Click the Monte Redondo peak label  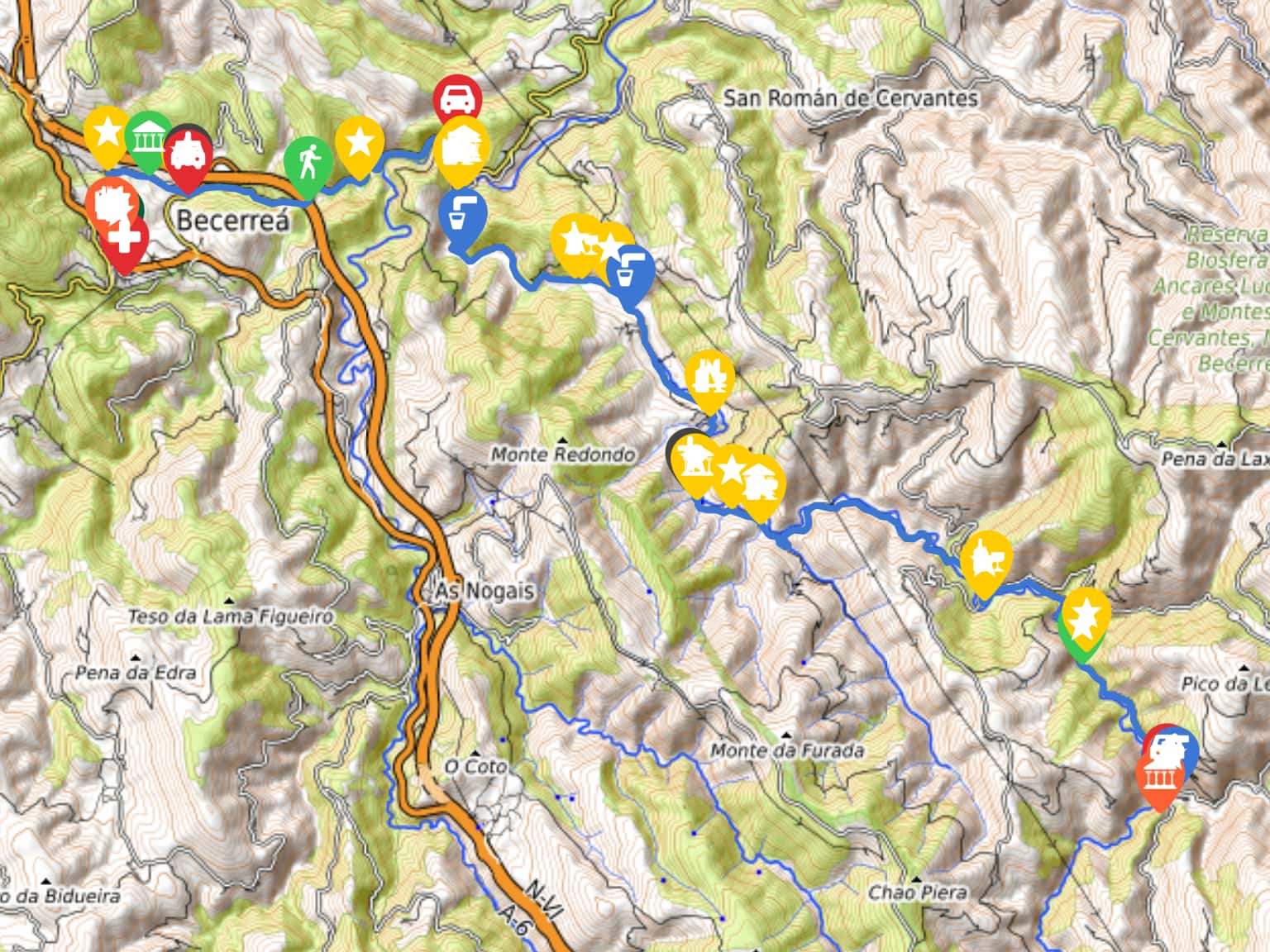[x=563, y=454]
